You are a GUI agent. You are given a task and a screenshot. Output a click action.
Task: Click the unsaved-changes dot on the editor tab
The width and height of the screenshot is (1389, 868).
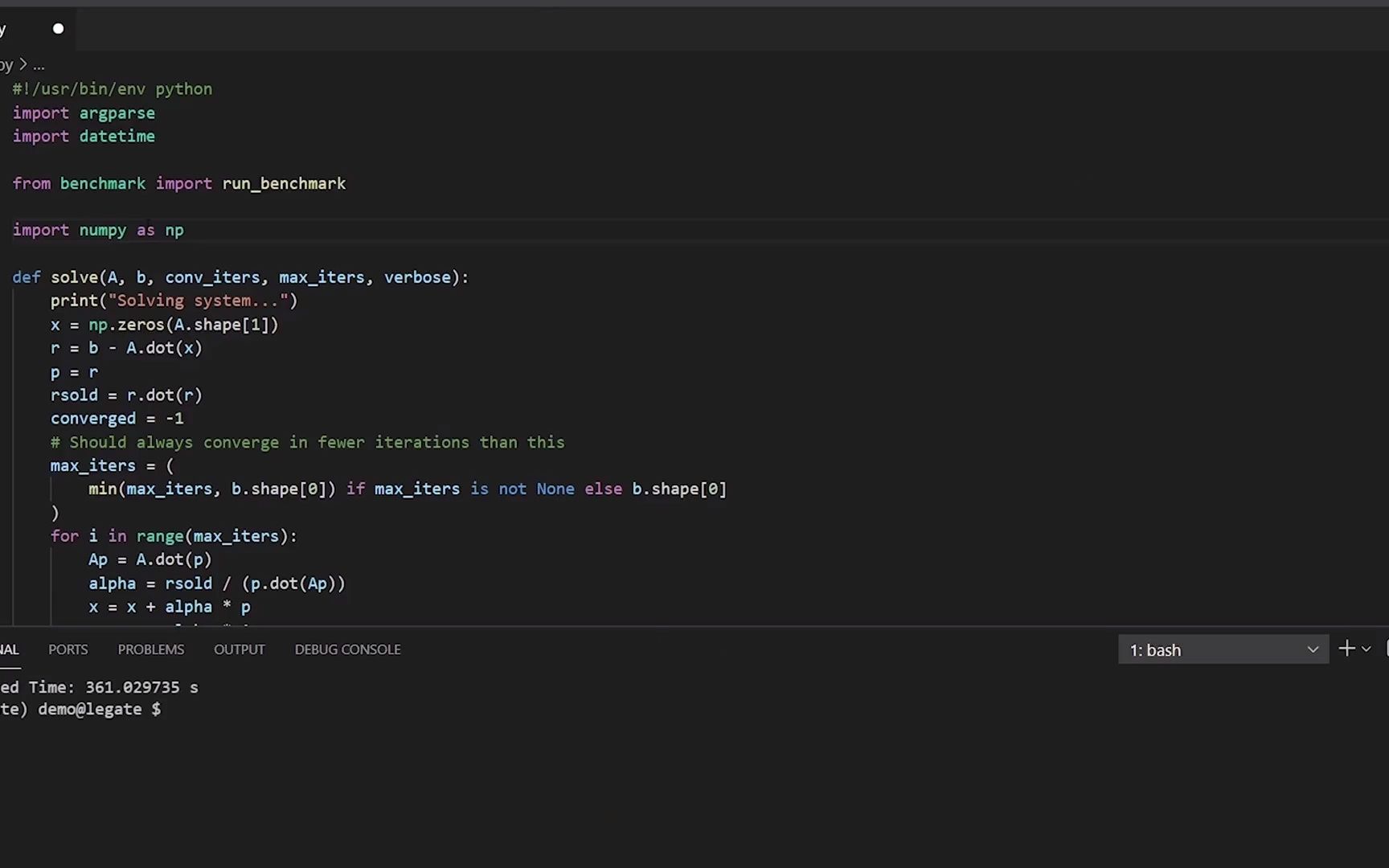click(x=58, y=29)
